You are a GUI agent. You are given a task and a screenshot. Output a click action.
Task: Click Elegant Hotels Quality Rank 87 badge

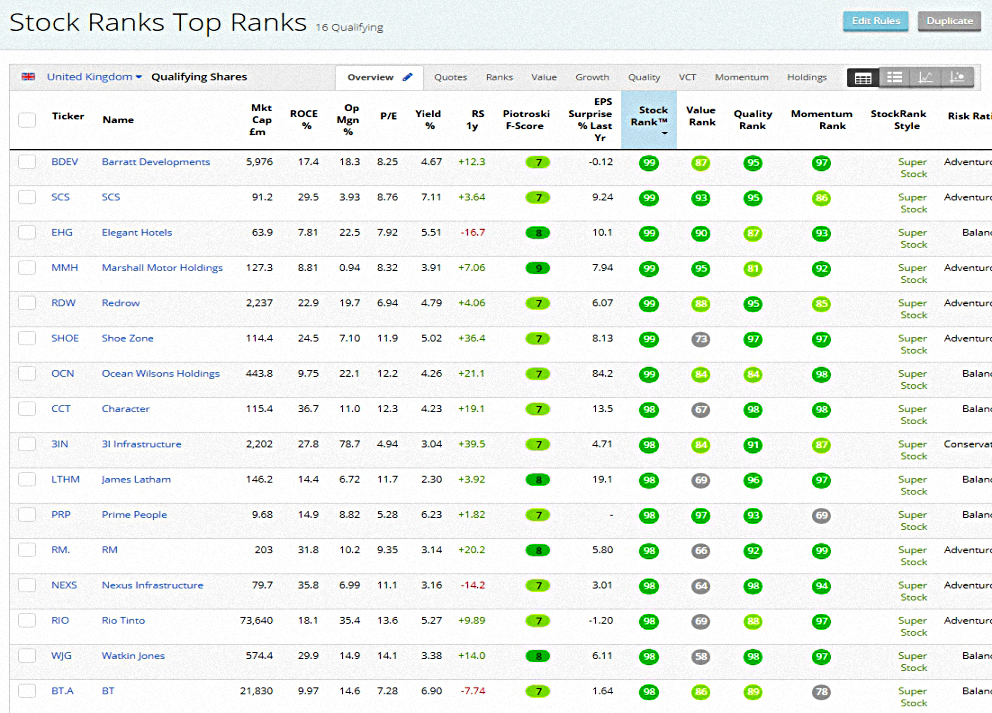[x=753, y=234]
